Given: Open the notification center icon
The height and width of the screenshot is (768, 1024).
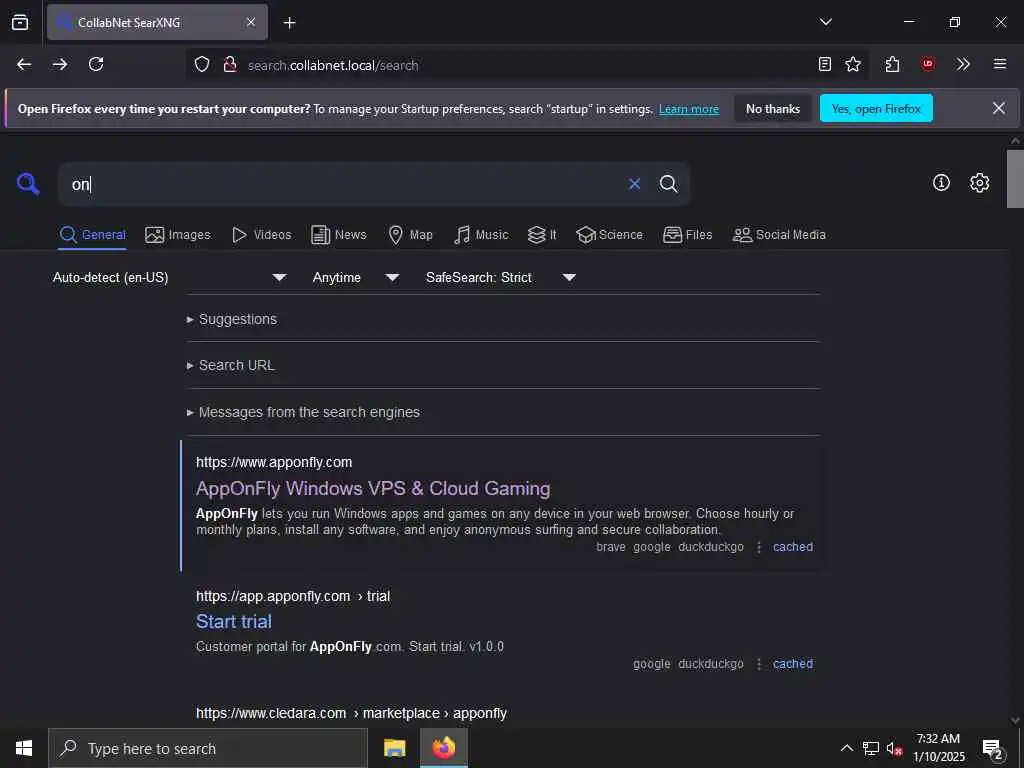Looking at the screenshot, I should click(993, 748).
